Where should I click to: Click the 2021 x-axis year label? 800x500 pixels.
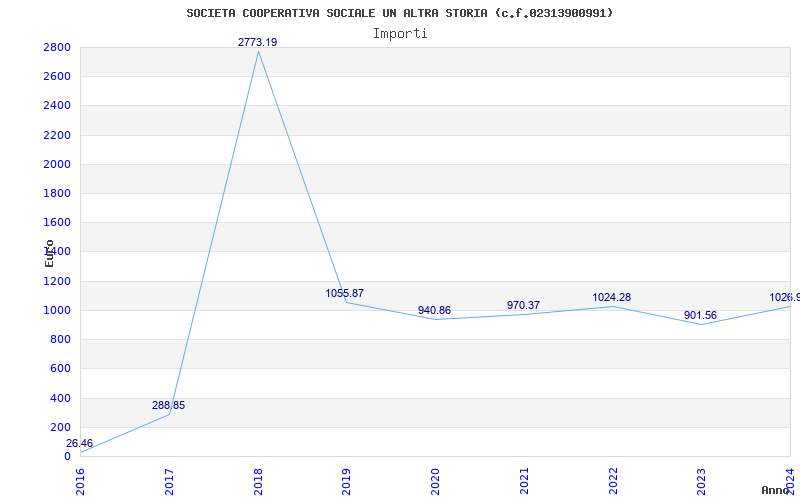click(524, 482)
